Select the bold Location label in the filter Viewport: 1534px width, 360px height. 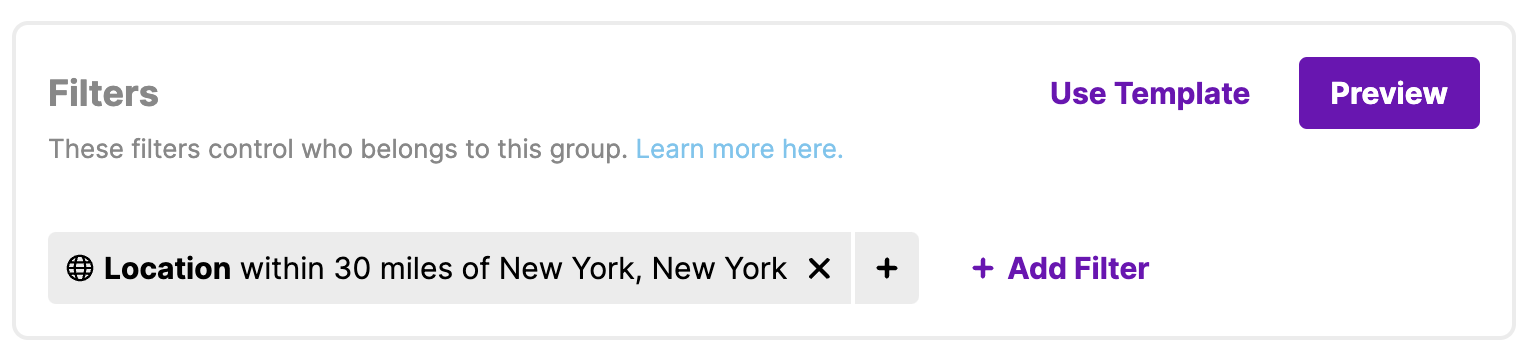pos(167,268)
